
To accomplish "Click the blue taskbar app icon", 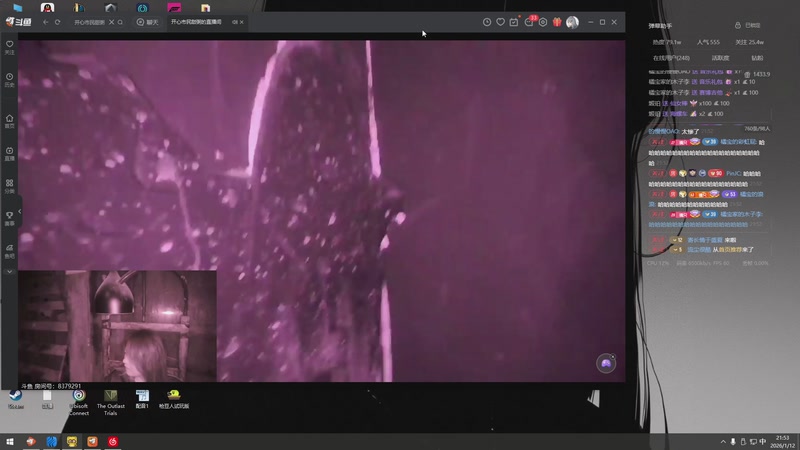I will (52, 441).
